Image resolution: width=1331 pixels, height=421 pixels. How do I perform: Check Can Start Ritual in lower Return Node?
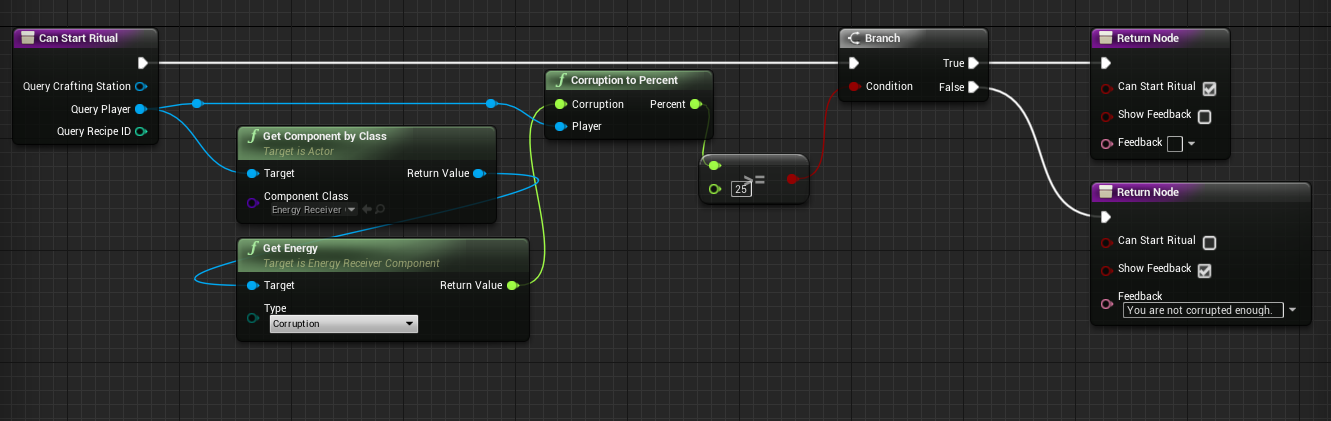(x=1209, y=242)
